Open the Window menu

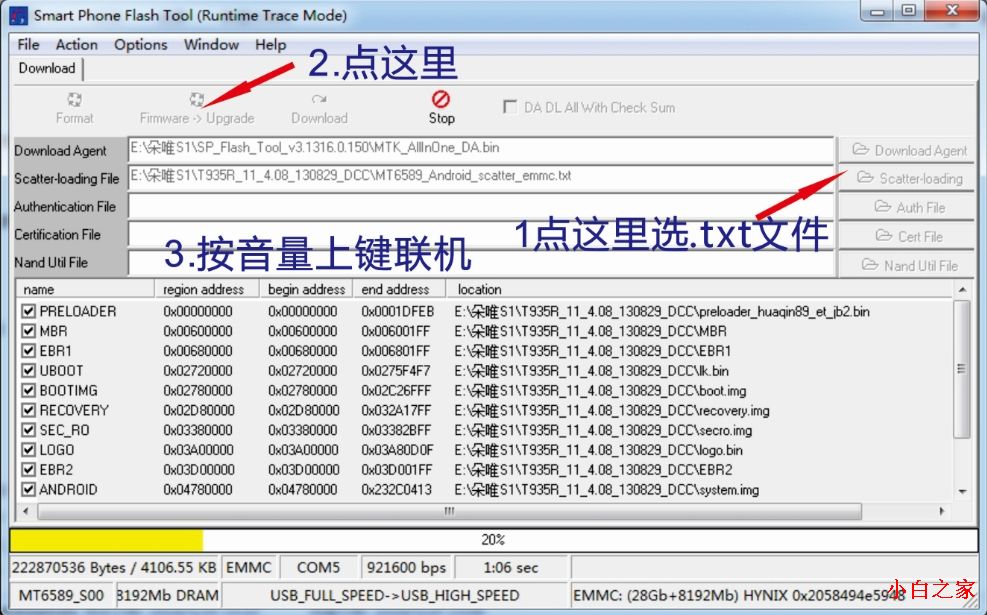tap(212, 45)
